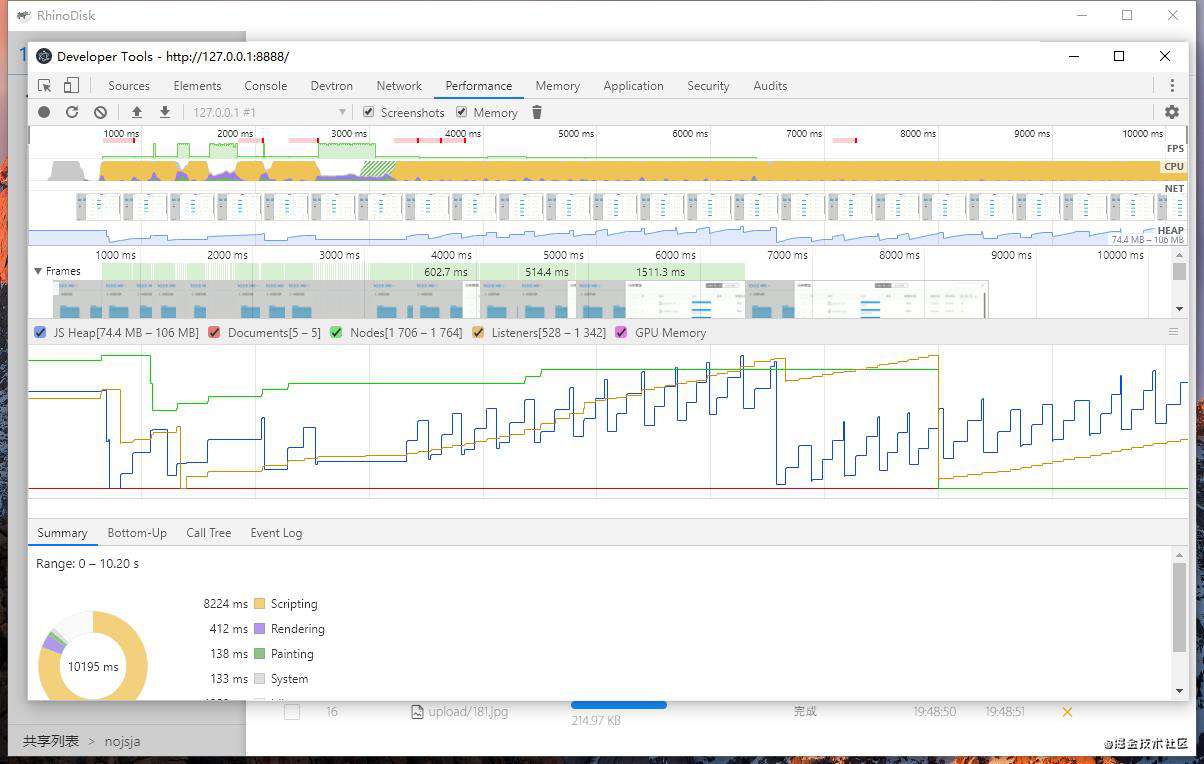
Task: Click the 8224 ms Scripting value
Action: click(x=225, y=604)
